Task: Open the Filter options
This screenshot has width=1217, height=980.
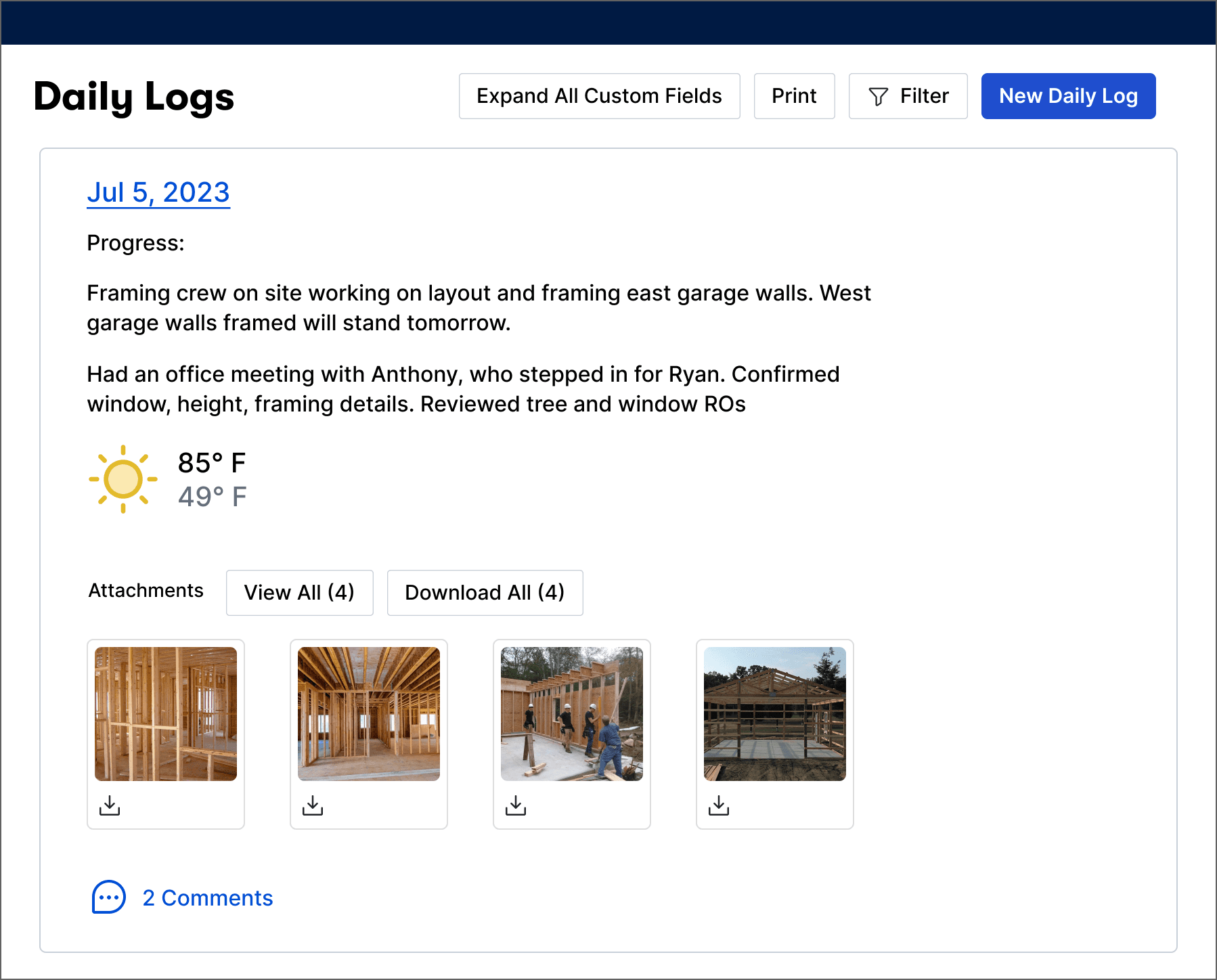Action: (908, 96)
